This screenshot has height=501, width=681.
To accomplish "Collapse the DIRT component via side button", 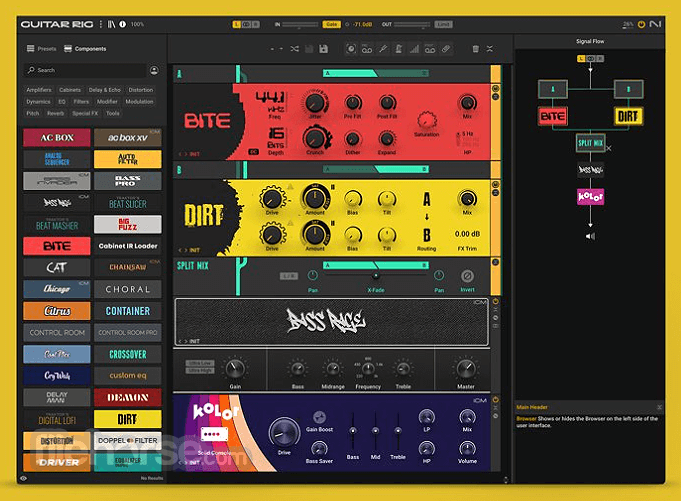I will click(x=496, y=193).
